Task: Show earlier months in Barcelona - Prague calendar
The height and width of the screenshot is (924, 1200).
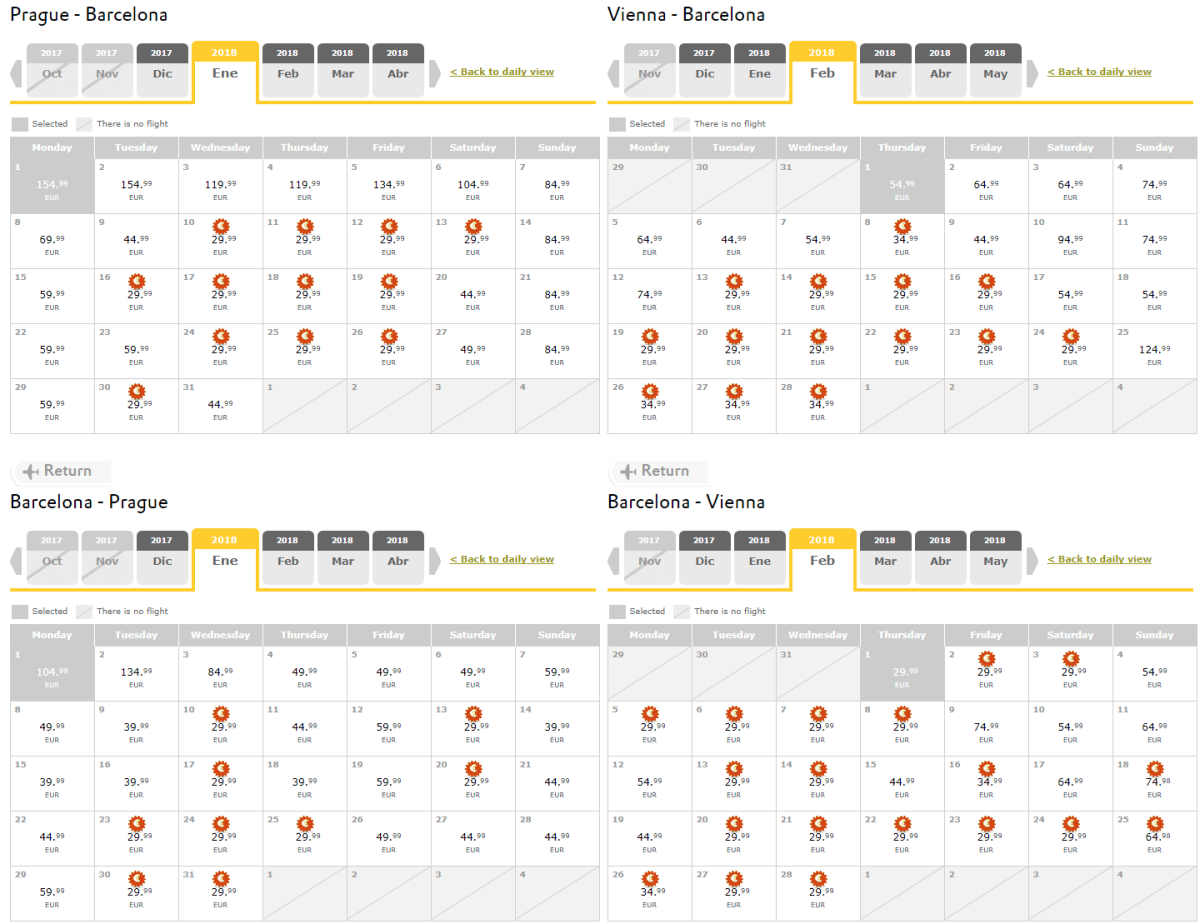Action: [x=15, y=561]
